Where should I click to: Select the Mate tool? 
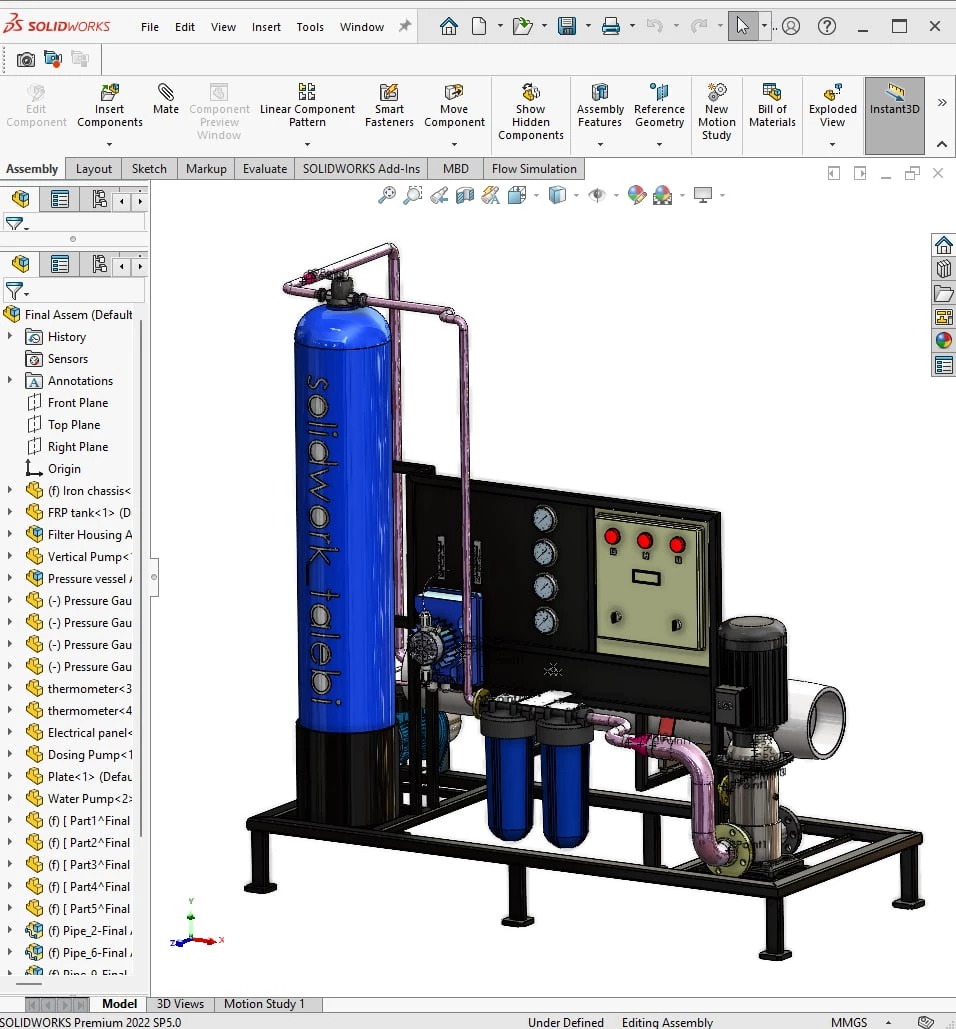(x=165, y=98)
